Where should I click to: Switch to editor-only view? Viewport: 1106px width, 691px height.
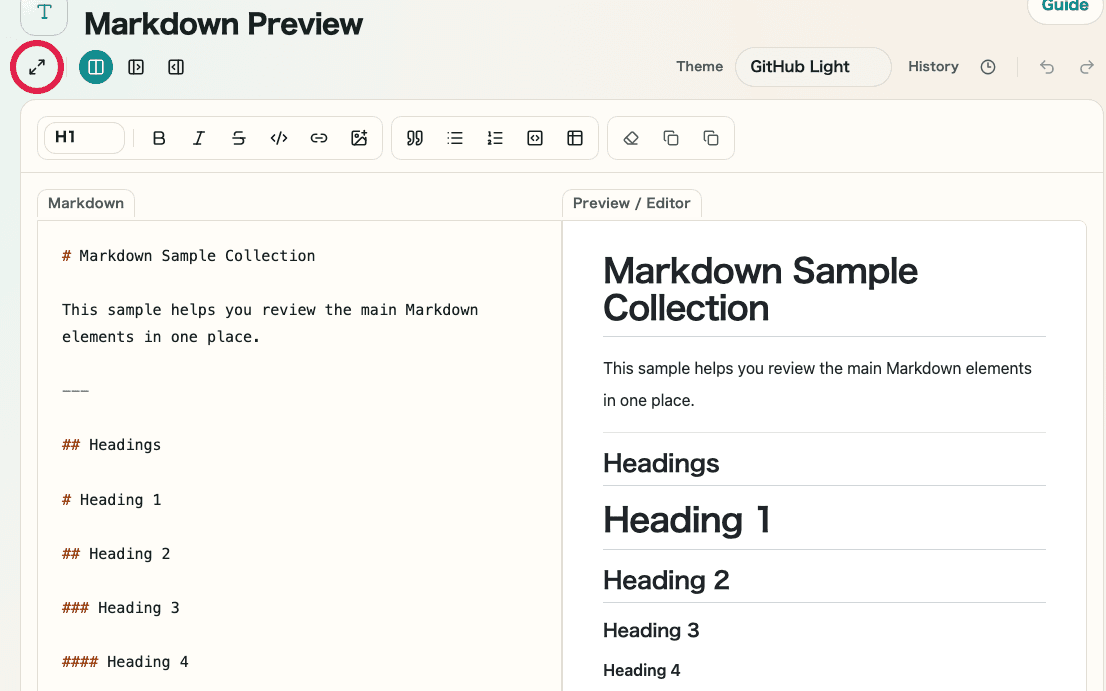[136, 67]
